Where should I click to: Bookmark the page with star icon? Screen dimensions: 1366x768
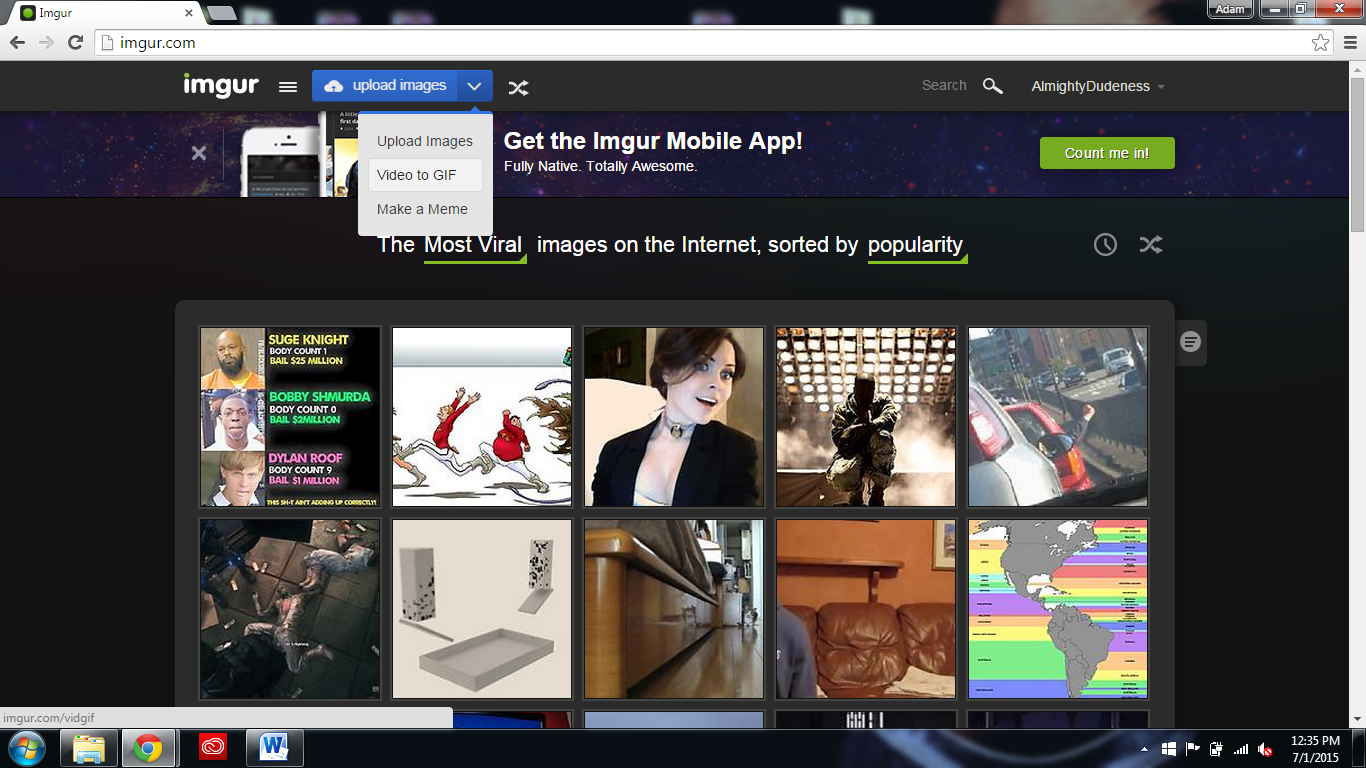tap(1321, 43)
